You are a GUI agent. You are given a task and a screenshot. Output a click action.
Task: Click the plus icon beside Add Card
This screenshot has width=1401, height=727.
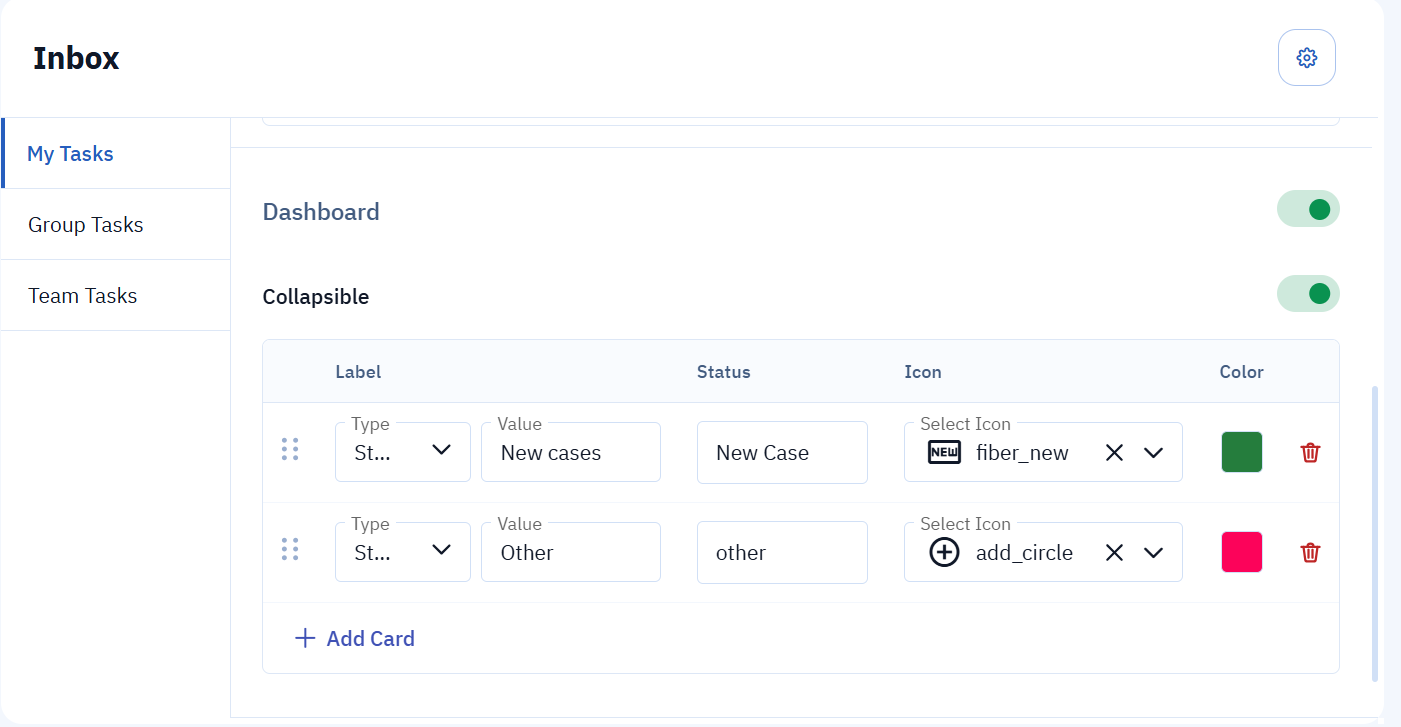tap(305, 638)
